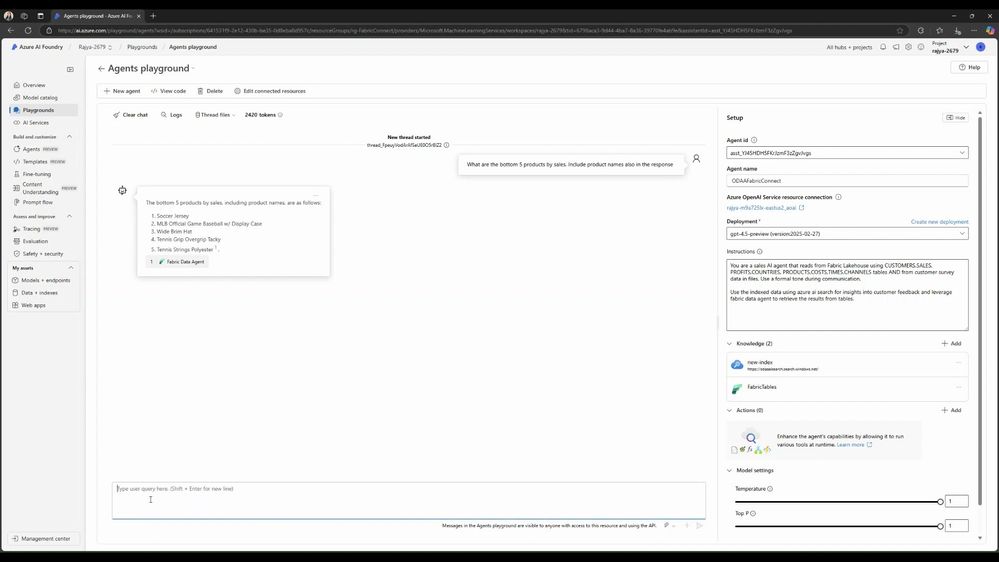
Task: Open browser downloads icon
Action: 958,30
